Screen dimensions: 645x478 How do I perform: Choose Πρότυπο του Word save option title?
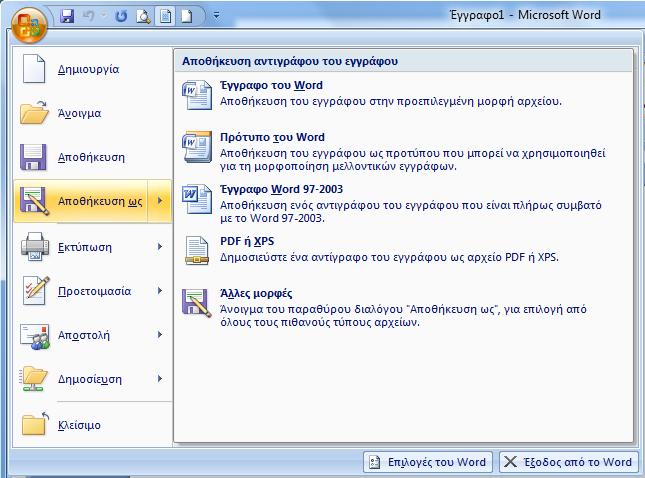(272, 137)
